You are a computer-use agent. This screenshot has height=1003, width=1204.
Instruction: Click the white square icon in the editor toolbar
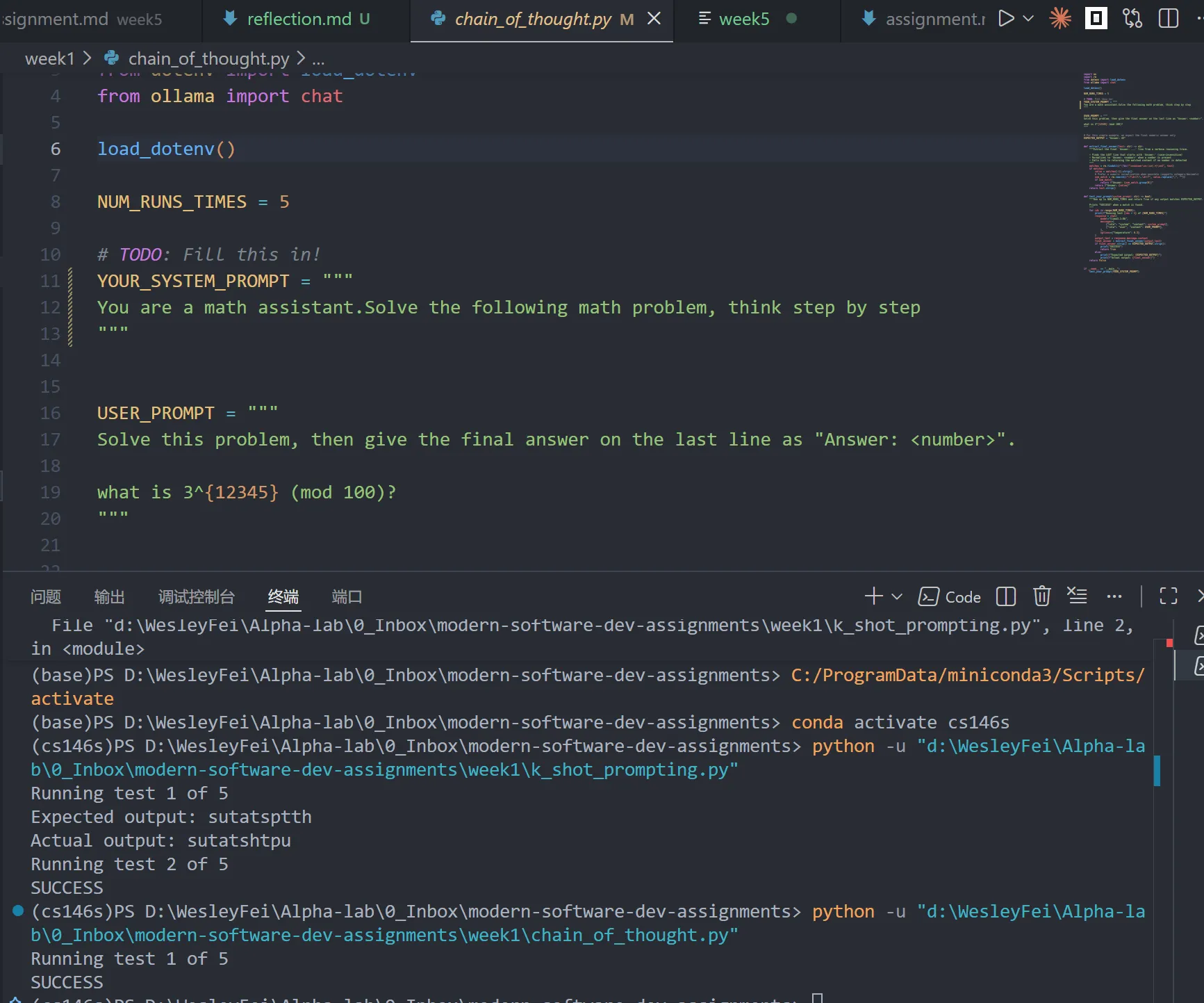1096,19
